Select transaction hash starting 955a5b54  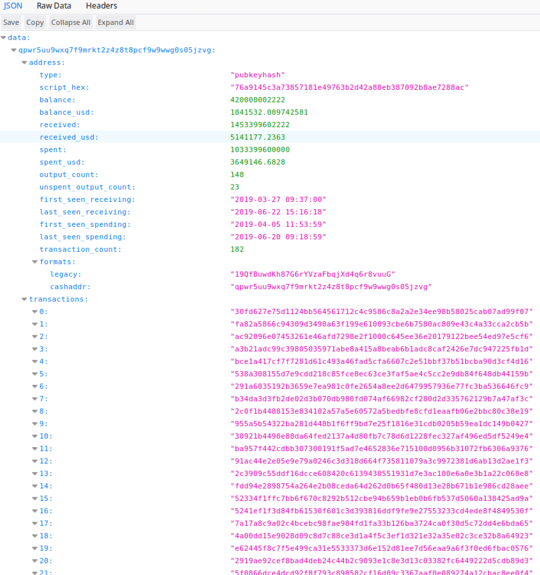pos(382,424)
